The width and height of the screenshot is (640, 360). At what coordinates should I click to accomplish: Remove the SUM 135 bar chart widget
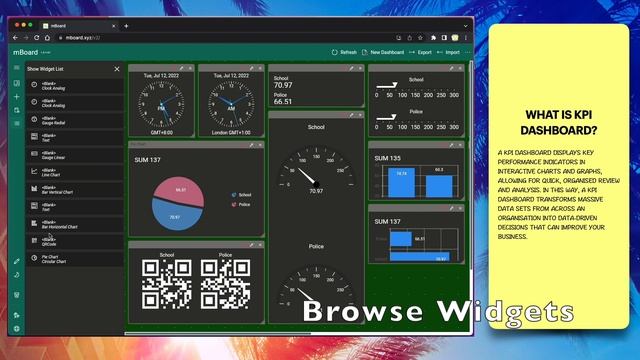[460, 145]
